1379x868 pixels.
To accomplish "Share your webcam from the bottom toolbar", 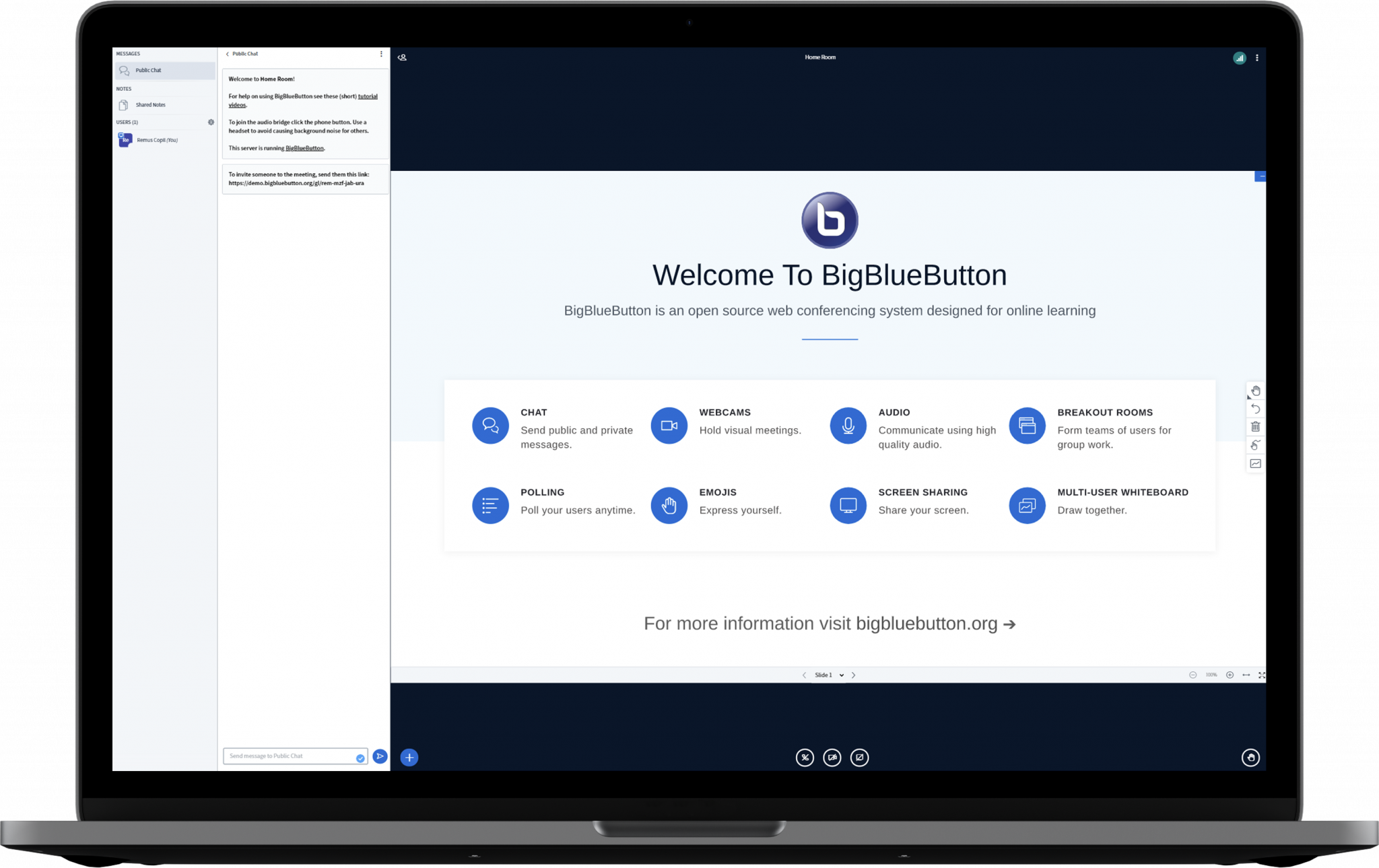I will pyautogui.click(x=832, y=758).
